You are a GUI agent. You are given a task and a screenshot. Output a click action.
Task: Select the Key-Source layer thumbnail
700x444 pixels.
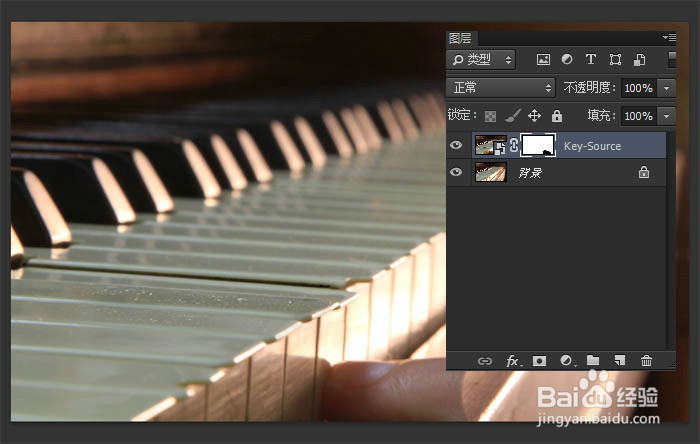491,145
